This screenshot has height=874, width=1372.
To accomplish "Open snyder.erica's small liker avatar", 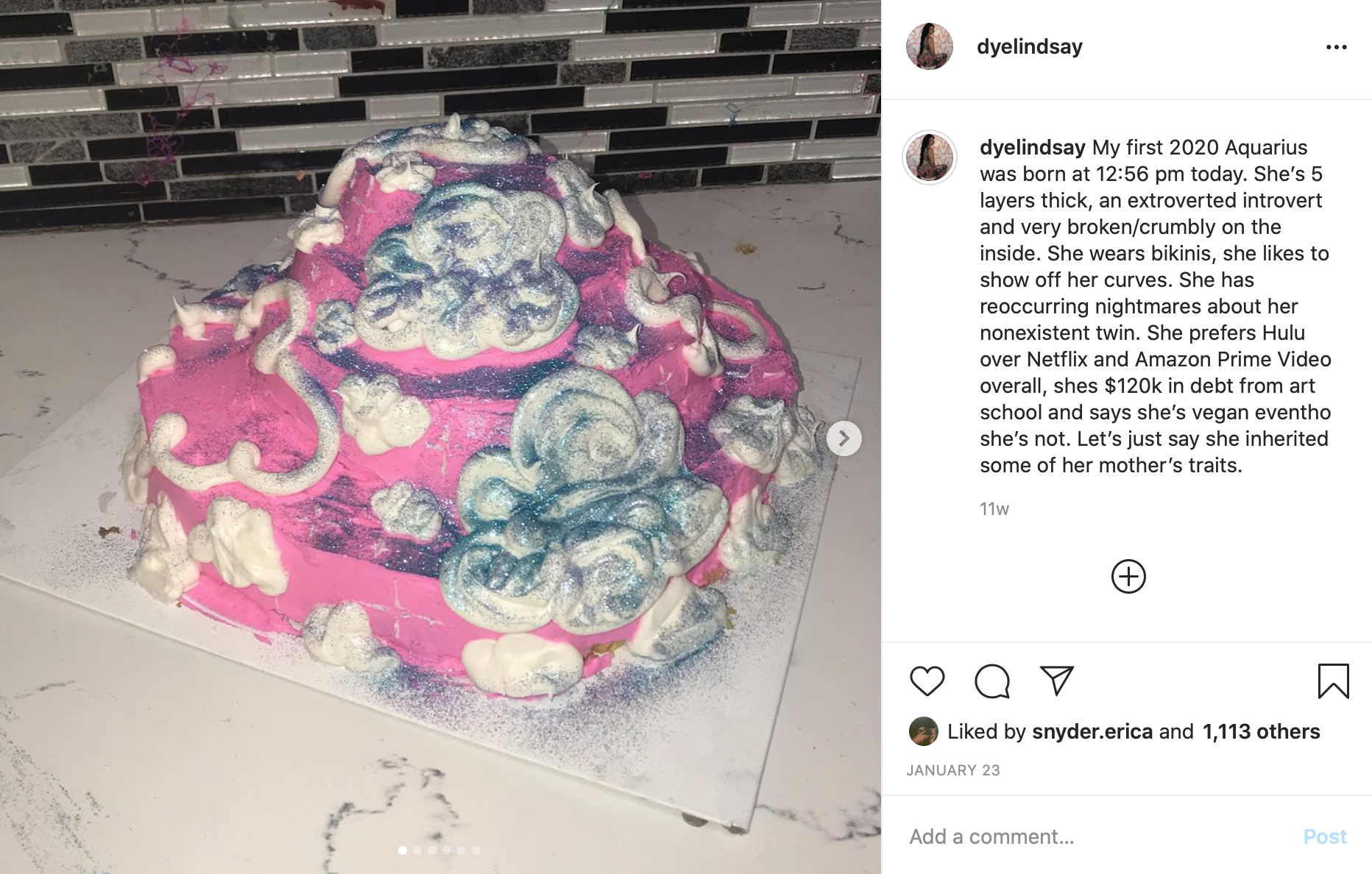I will point(923,731).
